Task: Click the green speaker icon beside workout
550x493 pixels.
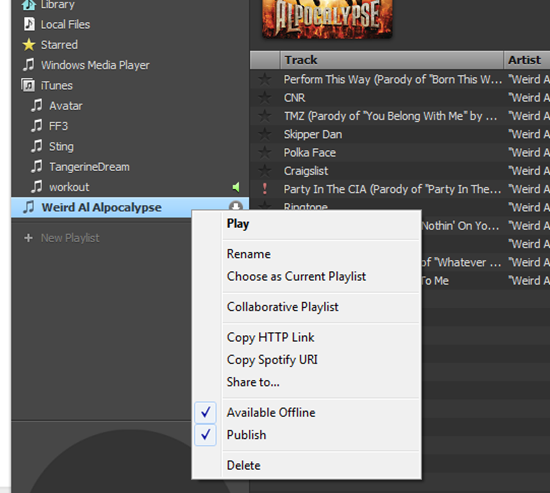Action: point(236,187)
